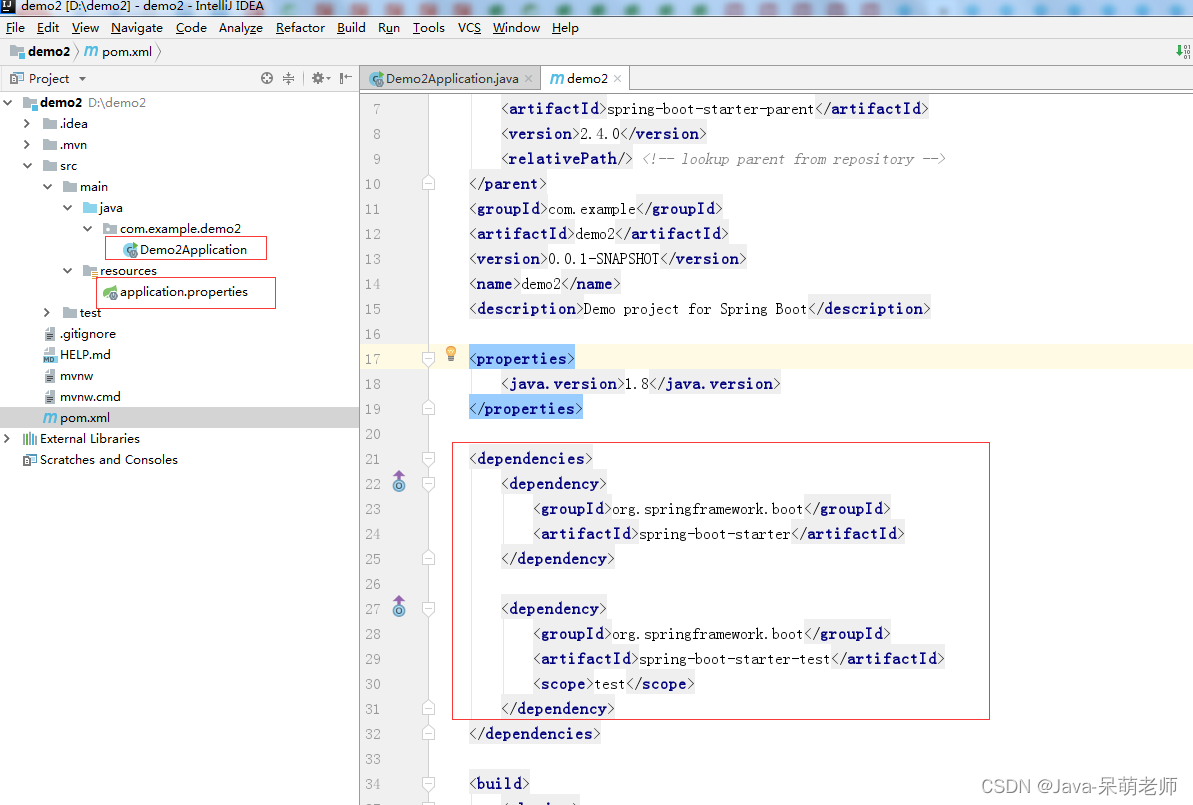This screenshot has height=805, width=1193.
Task: Click the Scratches and Consoles icon
Action: click(x=30, y=460)
